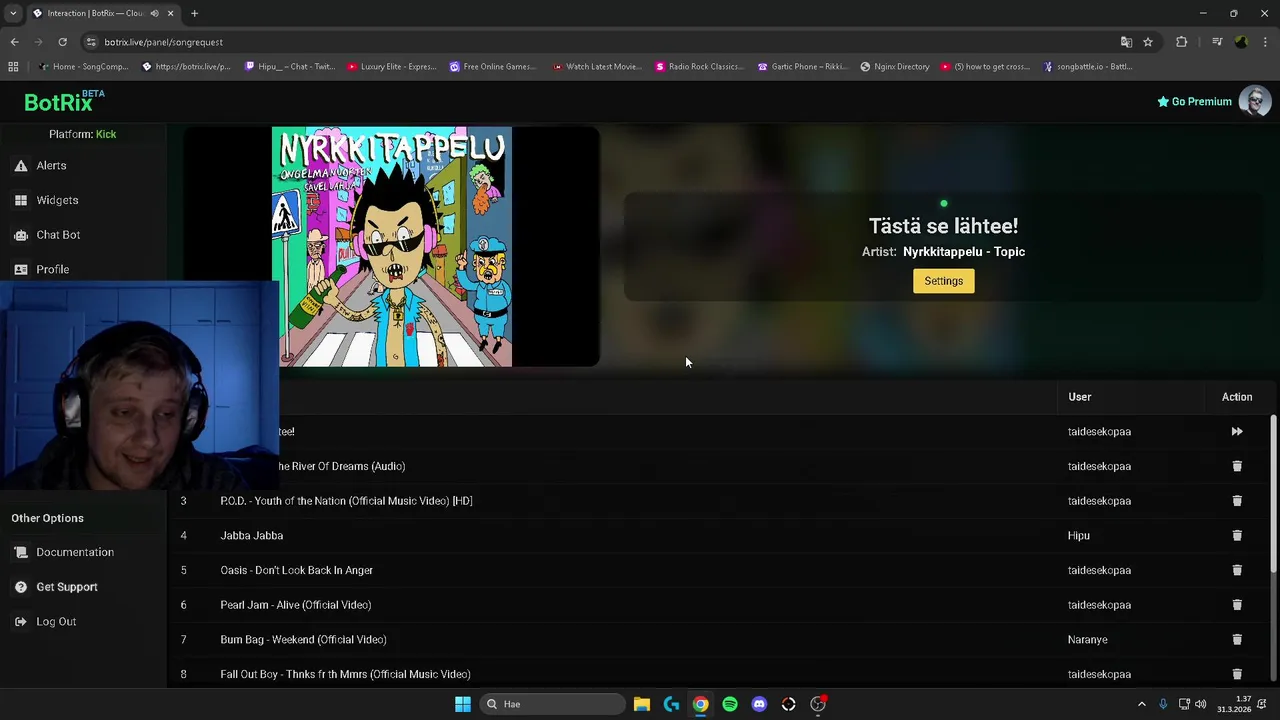Viewport: 1280px width, 720px height.
Task: Delete Bum Bag Weekend request
Action: coord(1237,640)
